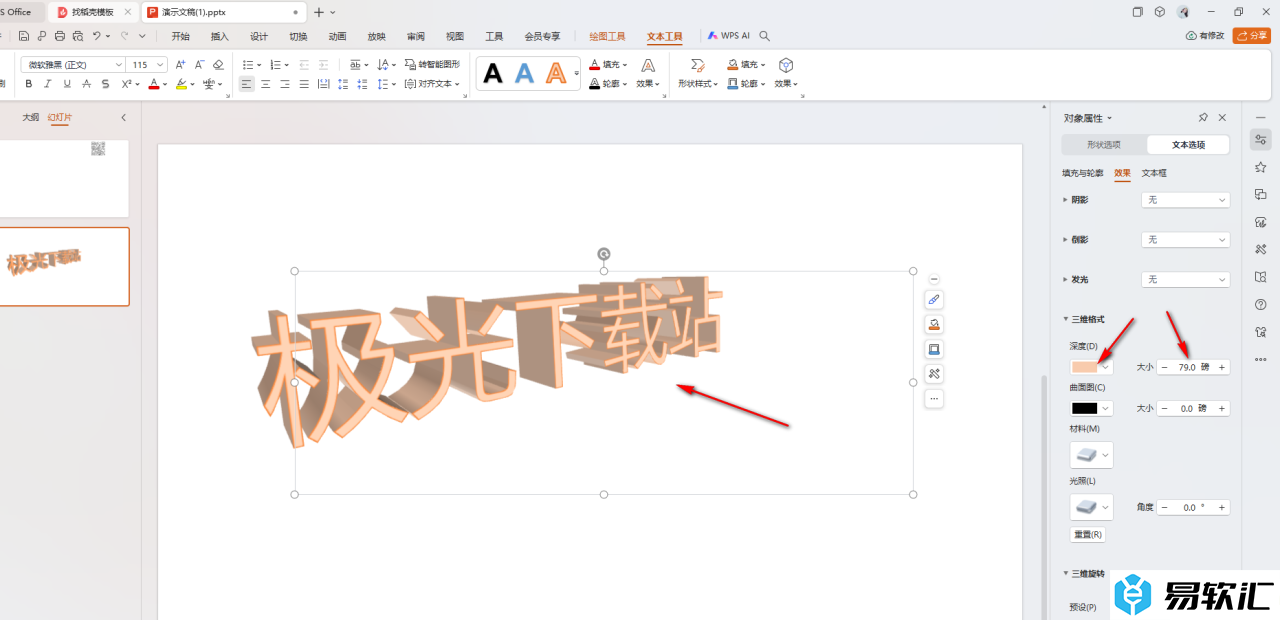
Task: Click the undo icon
Action: tap(96, 36)
